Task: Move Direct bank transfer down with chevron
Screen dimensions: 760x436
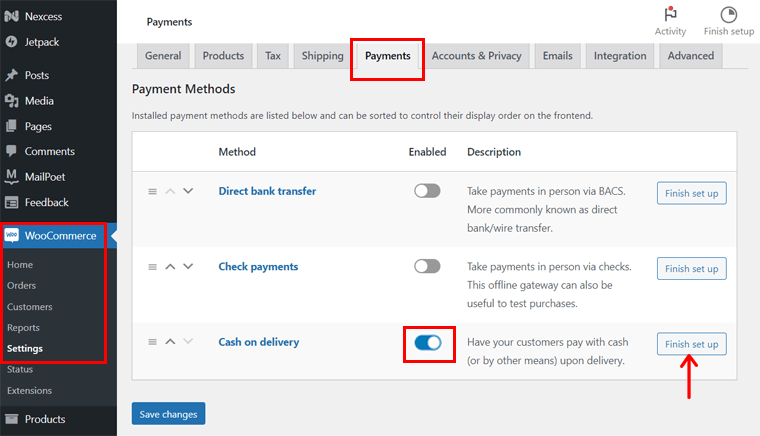Action: 188,191
